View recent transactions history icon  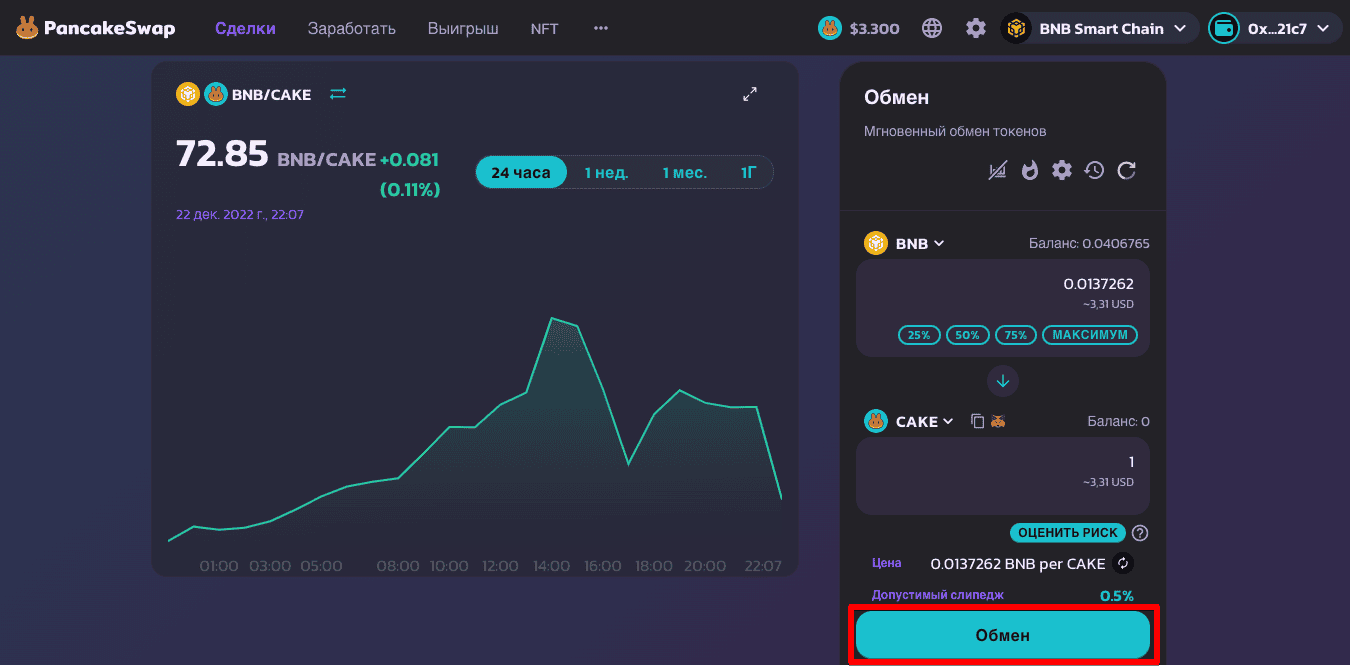pos(1094,171)
